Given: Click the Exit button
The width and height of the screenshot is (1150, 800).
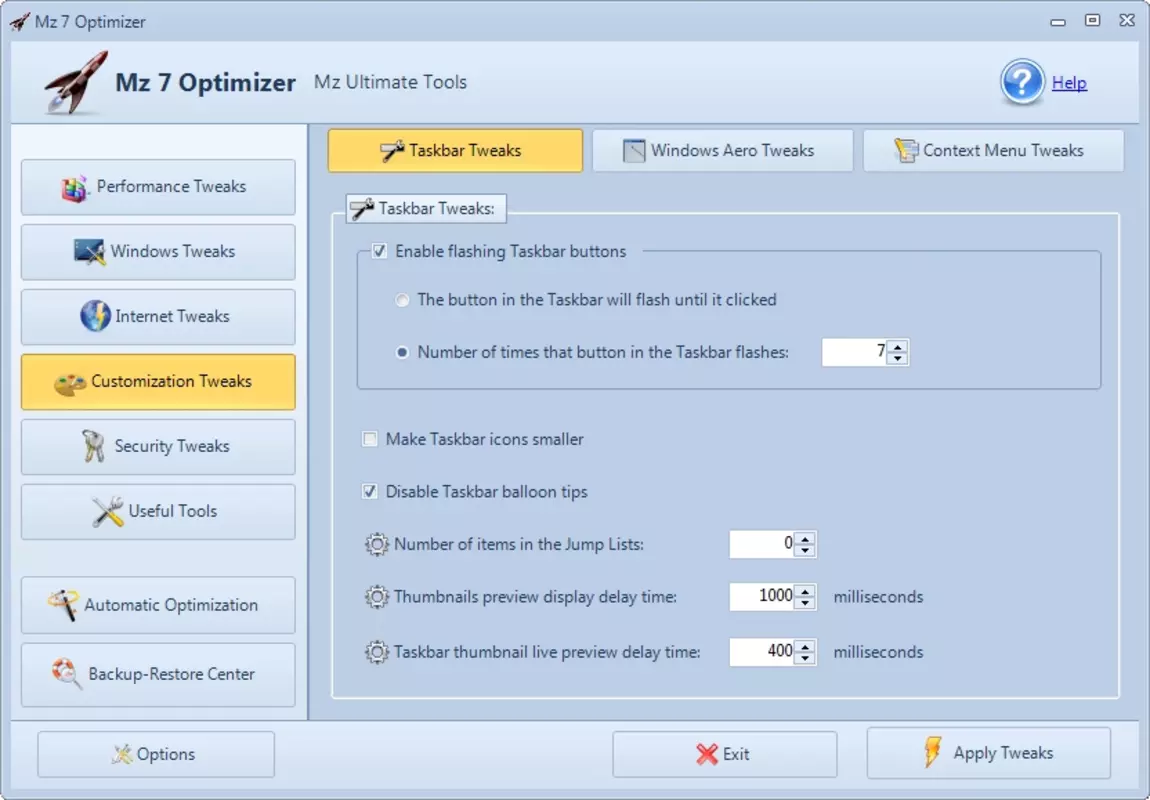Looking at the screenshot, I should [x=725, y=754].
